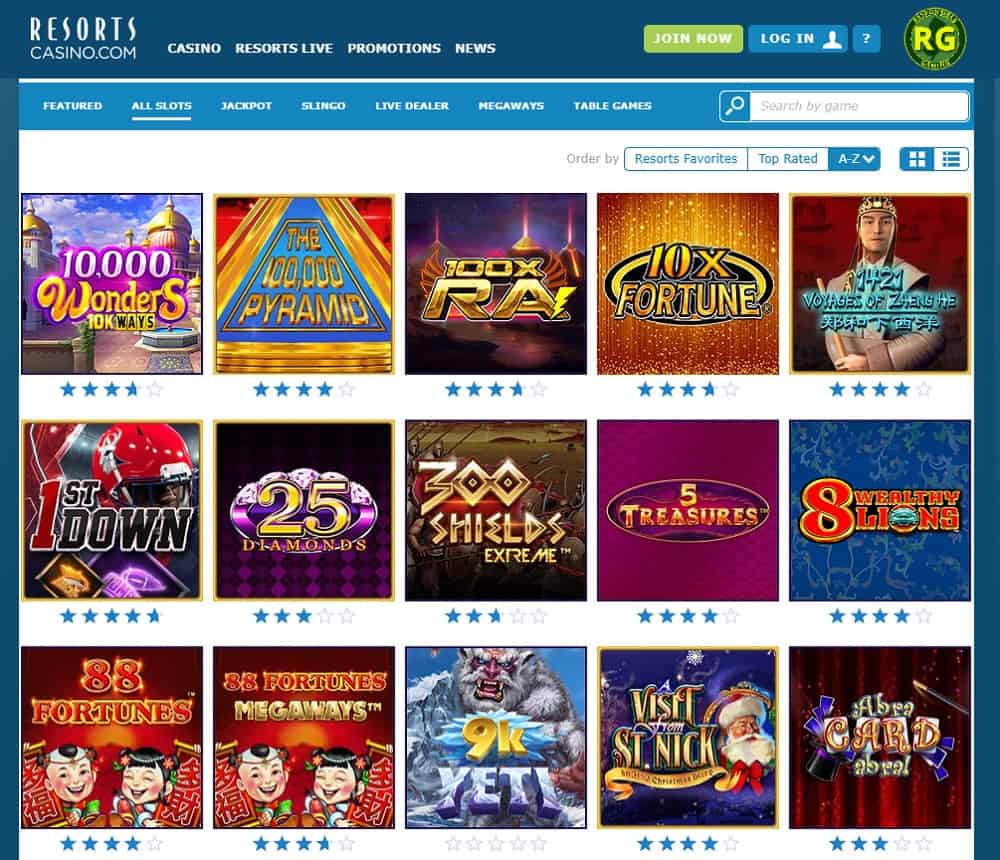The image size is (1000, 860).
Task: Click the magnifying glass search icon
Action: (x=735, y=106)
